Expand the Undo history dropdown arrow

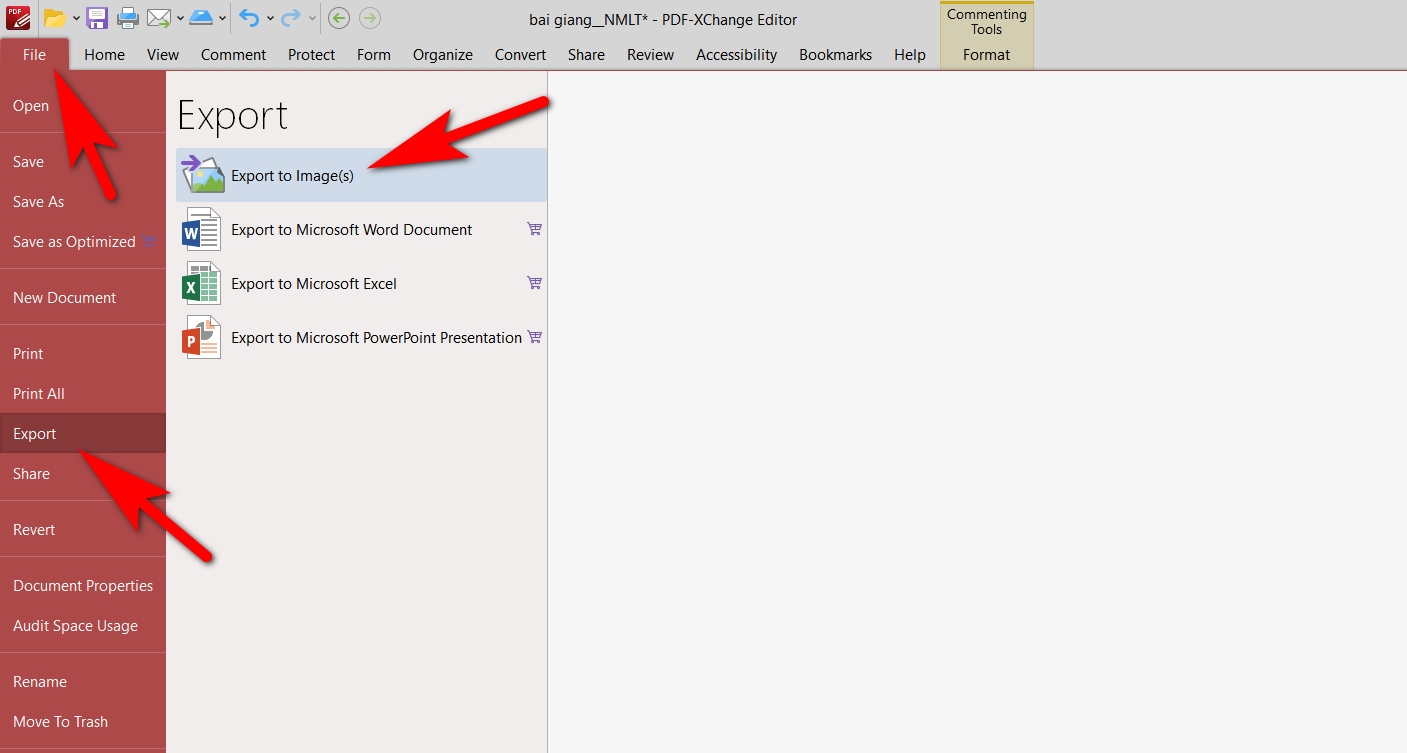click(x=270, y=18)
